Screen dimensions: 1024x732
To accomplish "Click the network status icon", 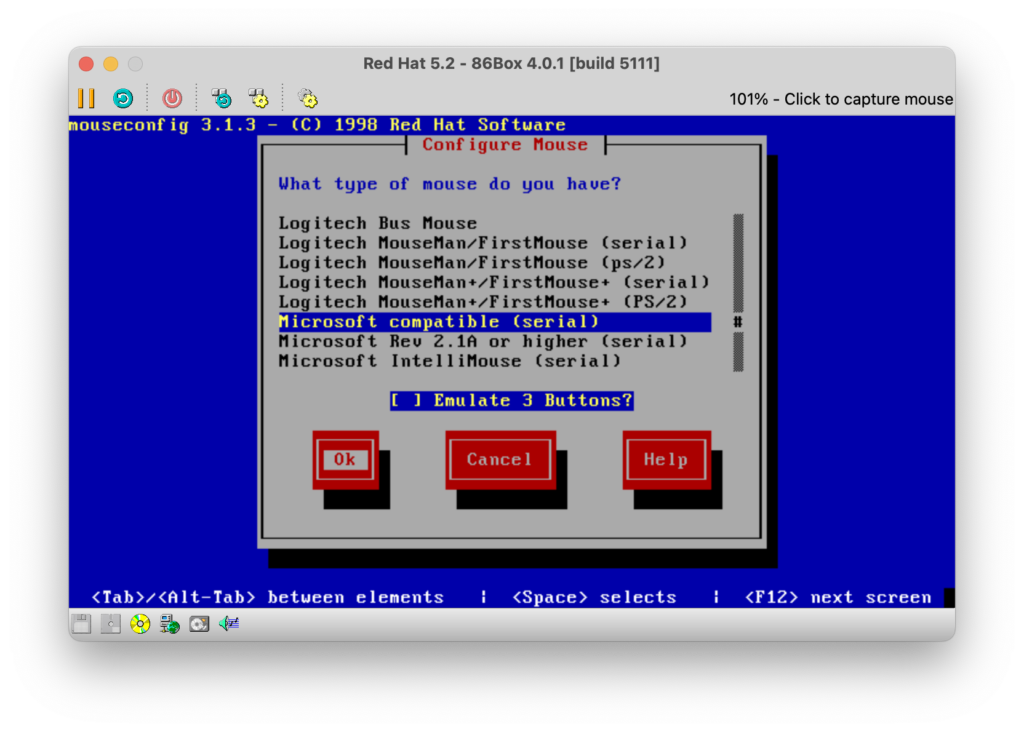I will coord(169,624).
